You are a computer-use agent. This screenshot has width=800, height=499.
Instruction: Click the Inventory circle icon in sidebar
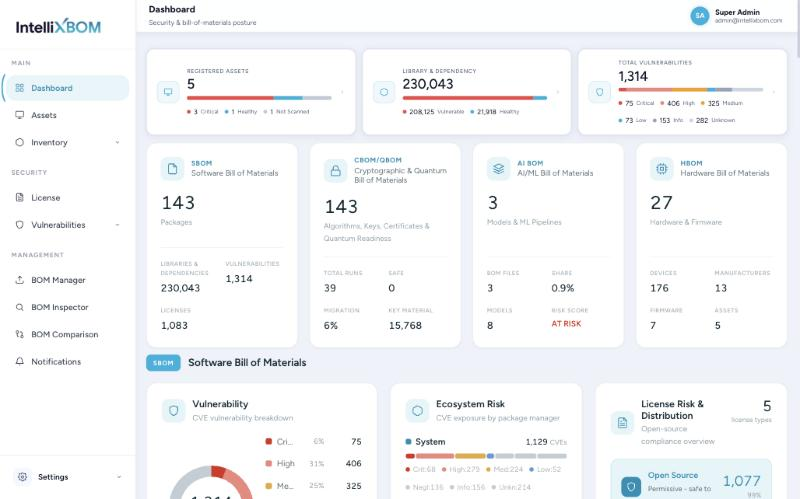pyautogui.click(x=19, y=142)
